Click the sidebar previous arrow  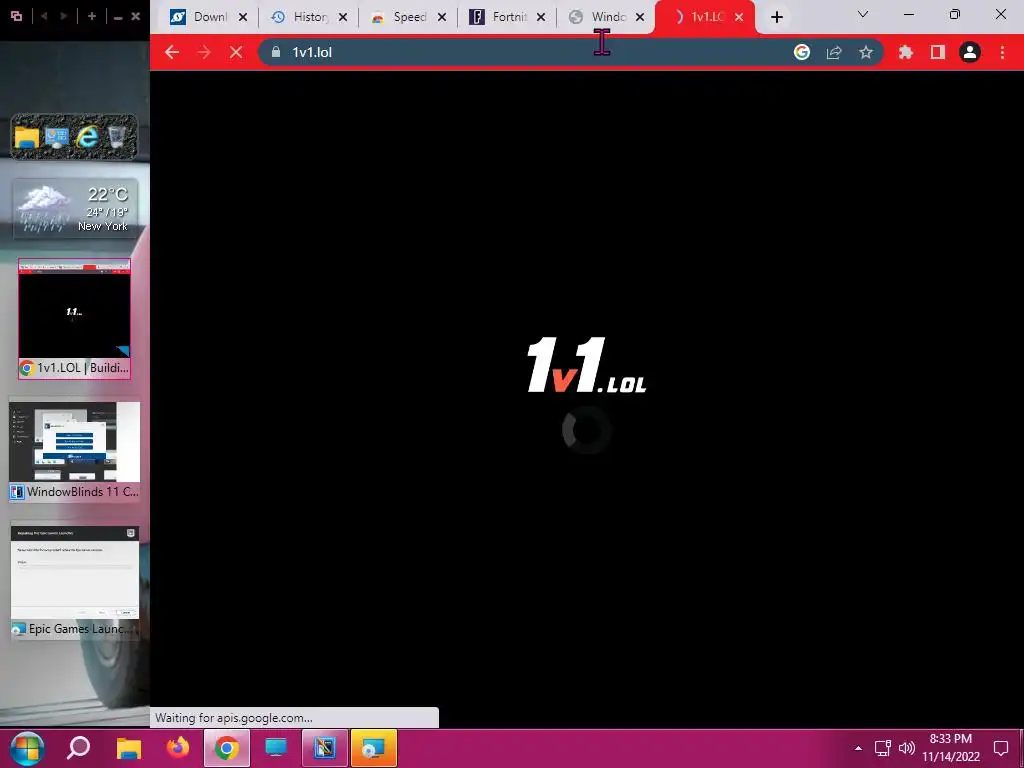click(x=44, y=16)
